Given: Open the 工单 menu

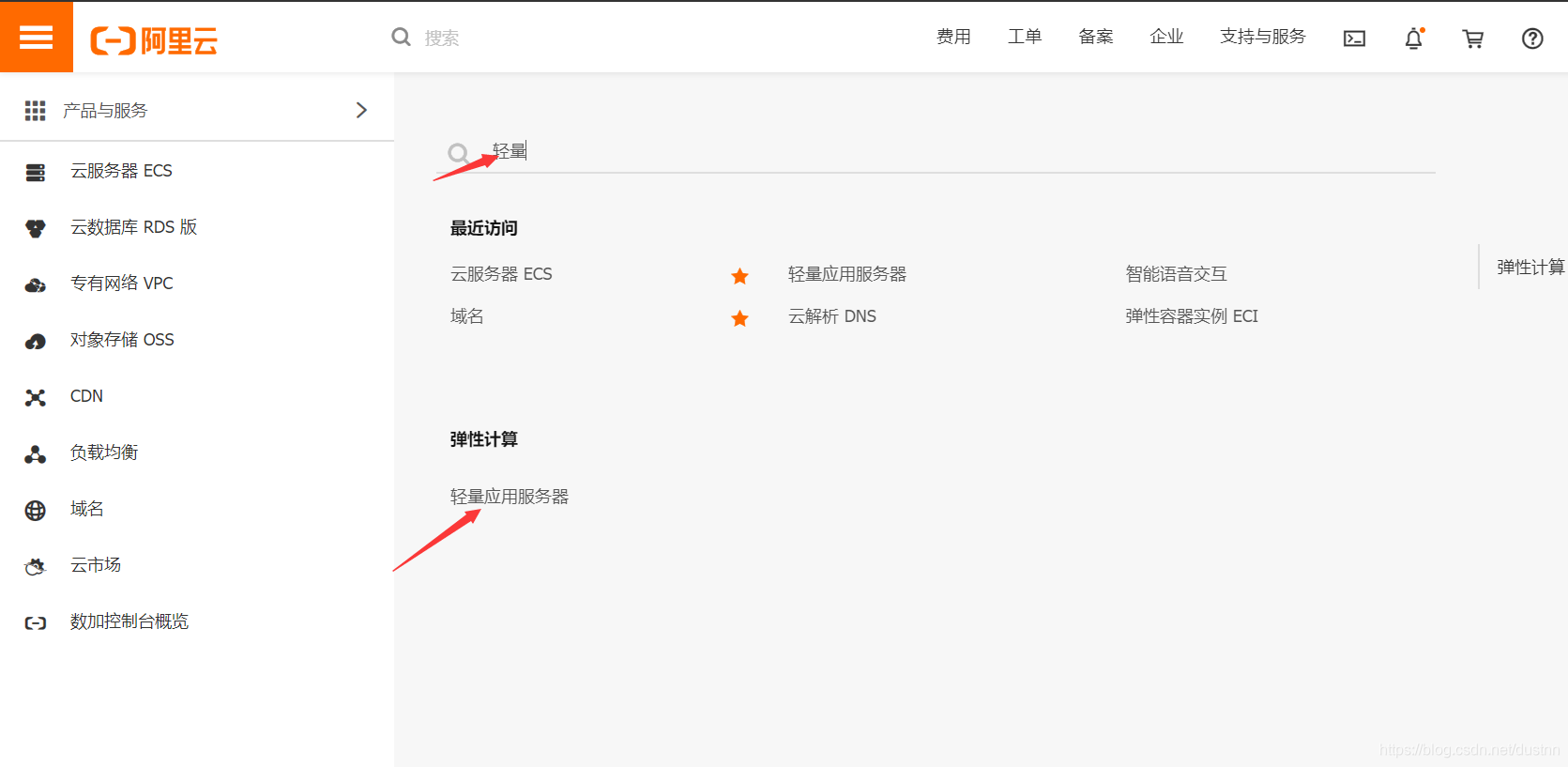Looking at the screenshot, I should point(1025,37).
